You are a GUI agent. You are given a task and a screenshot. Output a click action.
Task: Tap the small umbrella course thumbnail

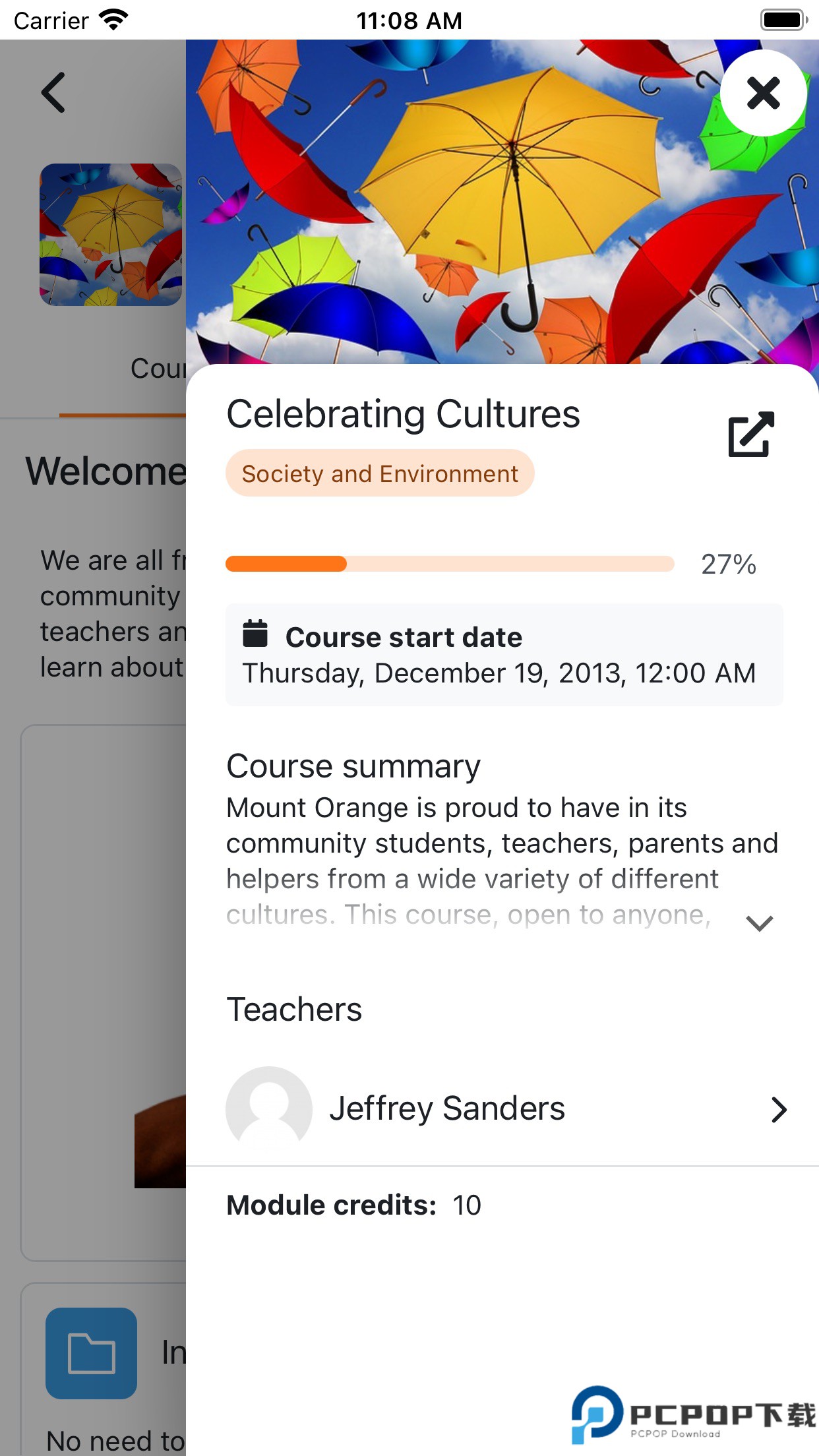coord(111,235)
